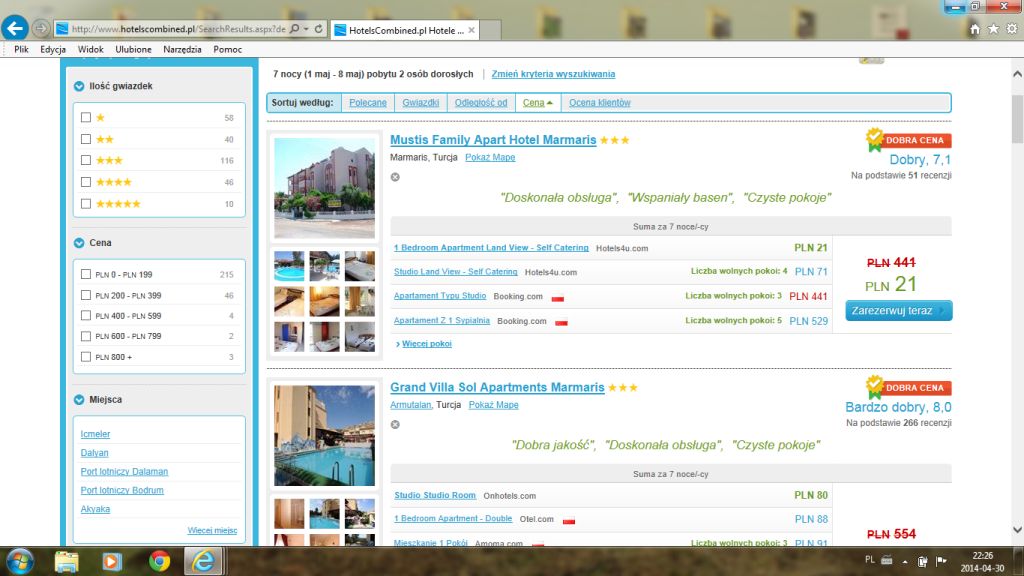Open Favorites star icon in browser toolbar
This screenshot has width=1024, height=576.
pyautogui.click(x=993, y=29)
